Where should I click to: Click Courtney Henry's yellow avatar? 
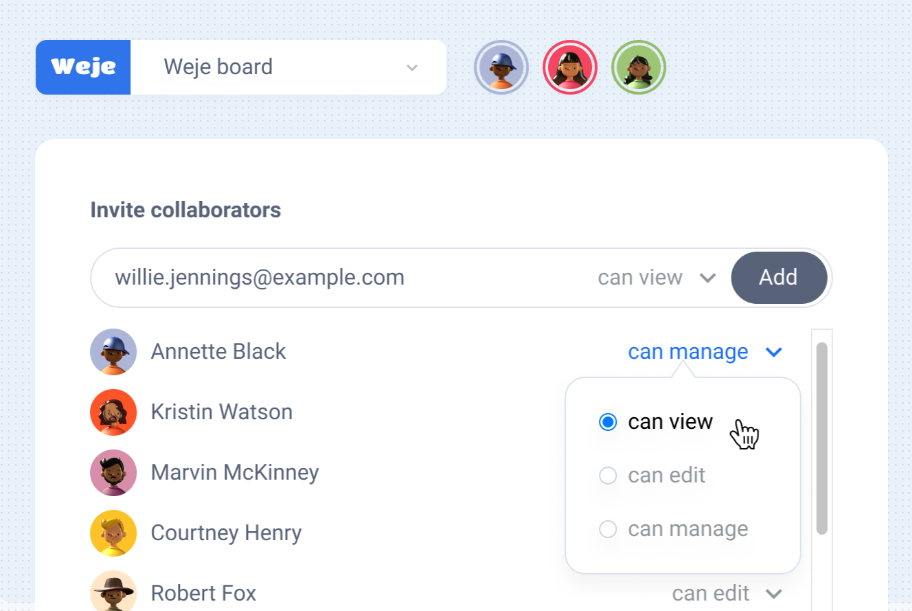(x=113, y=533)
